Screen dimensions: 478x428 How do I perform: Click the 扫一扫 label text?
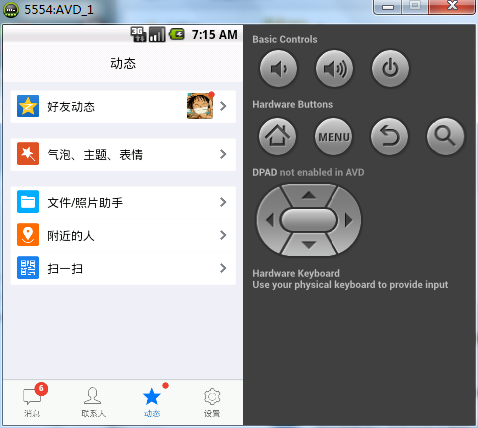coord(65,269)
